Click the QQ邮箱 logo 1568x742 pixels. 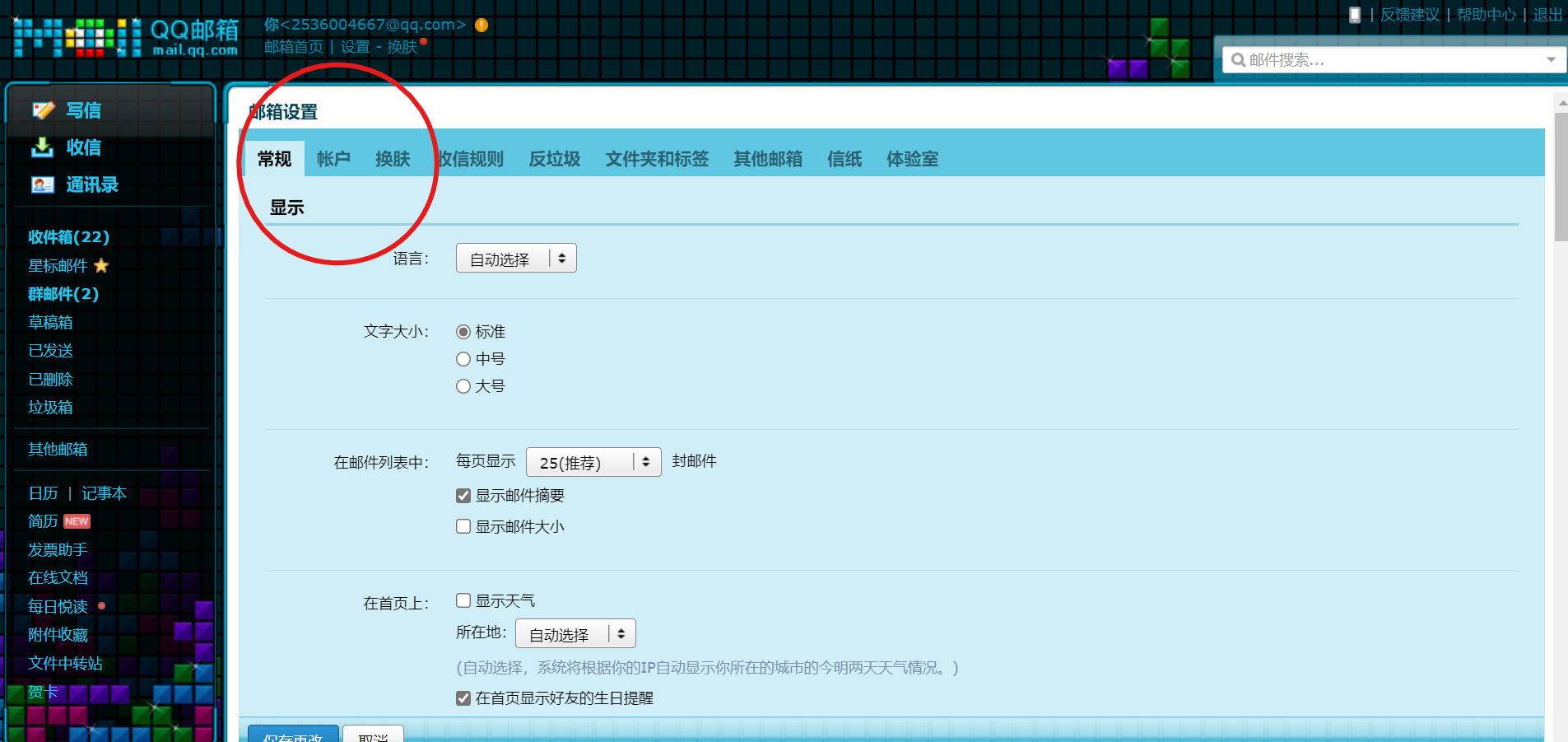pyautogui.click(x=125, y=38)
